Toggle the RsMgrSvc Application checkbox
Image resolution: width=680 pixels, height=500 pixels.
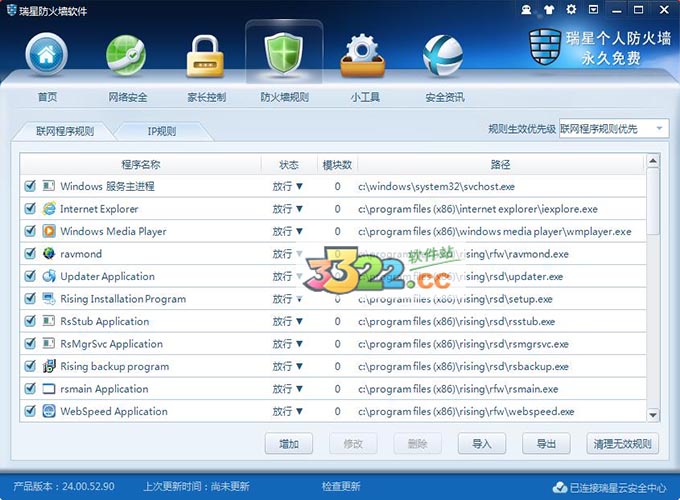pos(30,343)
